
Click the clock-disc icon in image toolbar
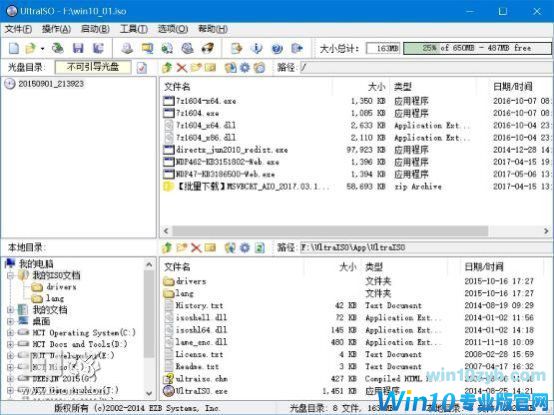[259, 67]
